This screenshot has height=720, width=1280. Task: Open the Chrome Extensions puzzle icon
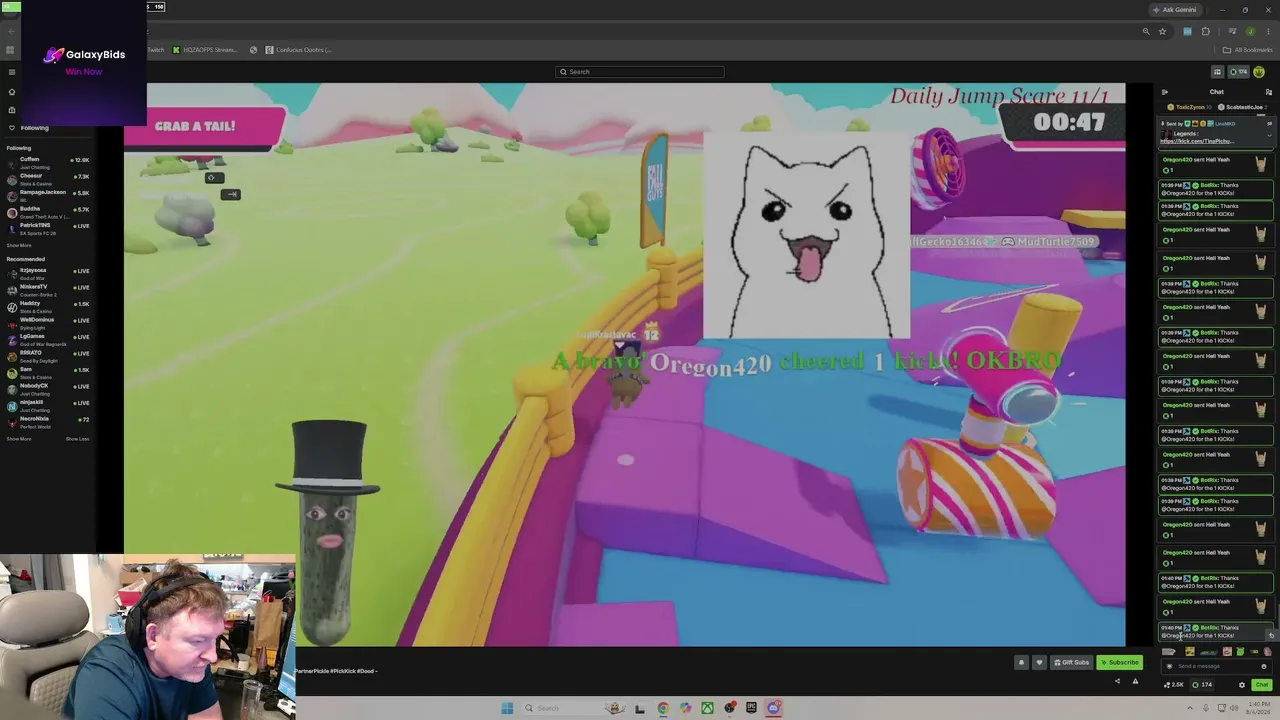pos(1206,32)
